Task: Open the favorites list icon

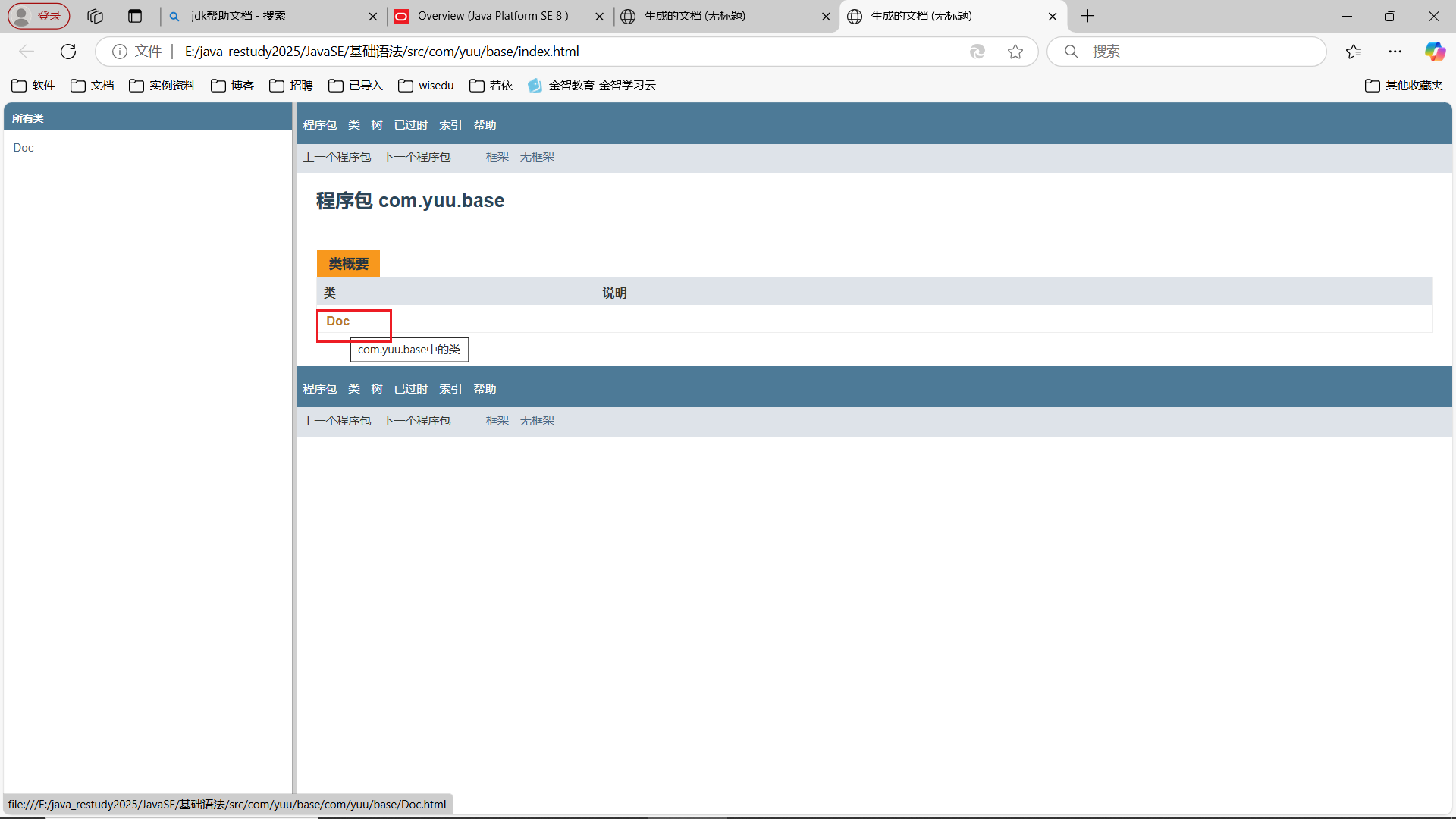Action: point(1354,52)
